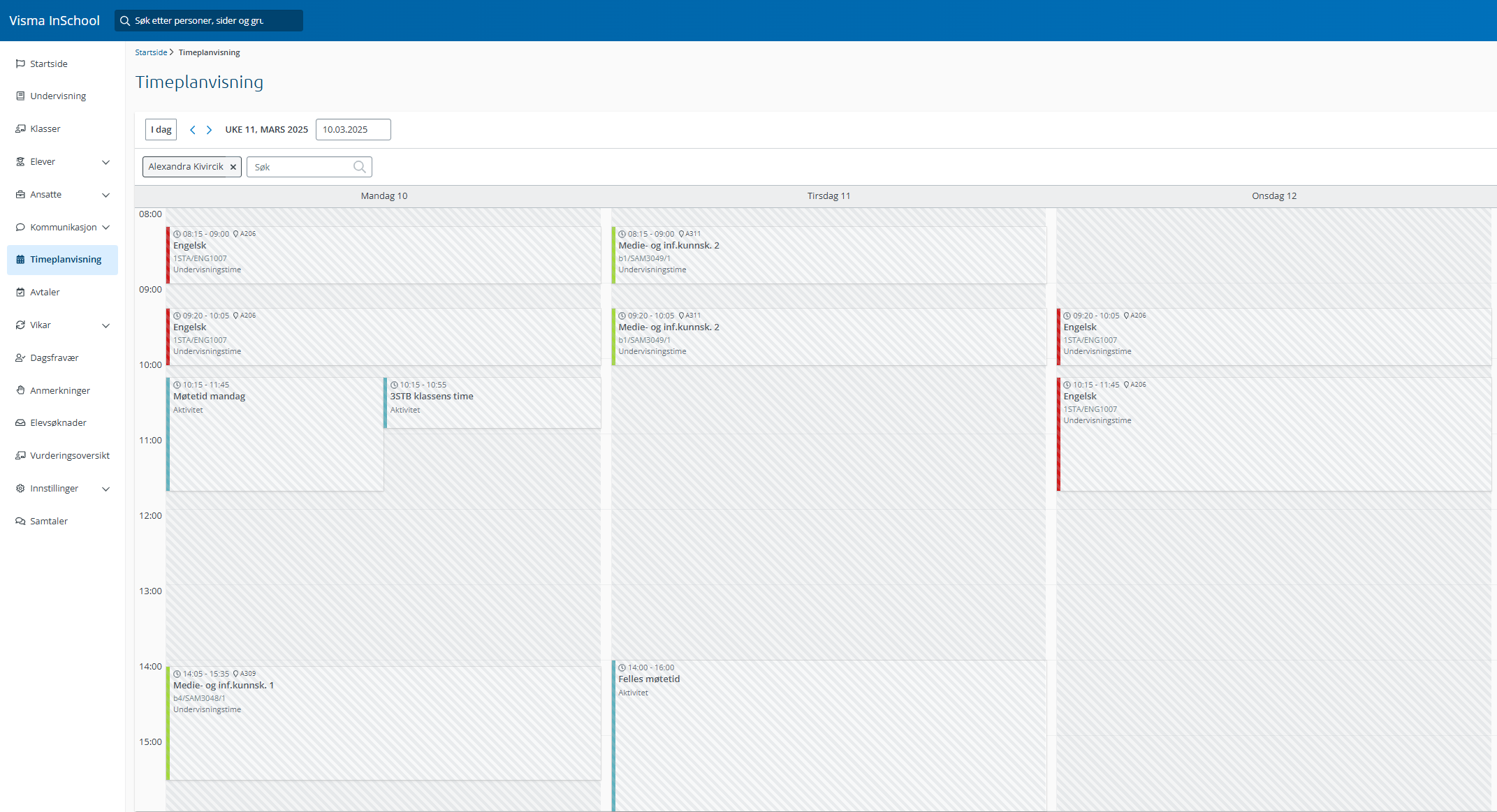Click the Avtaler calendar icon
This screenshot has width=1497, height=812.
pos(20,293)
